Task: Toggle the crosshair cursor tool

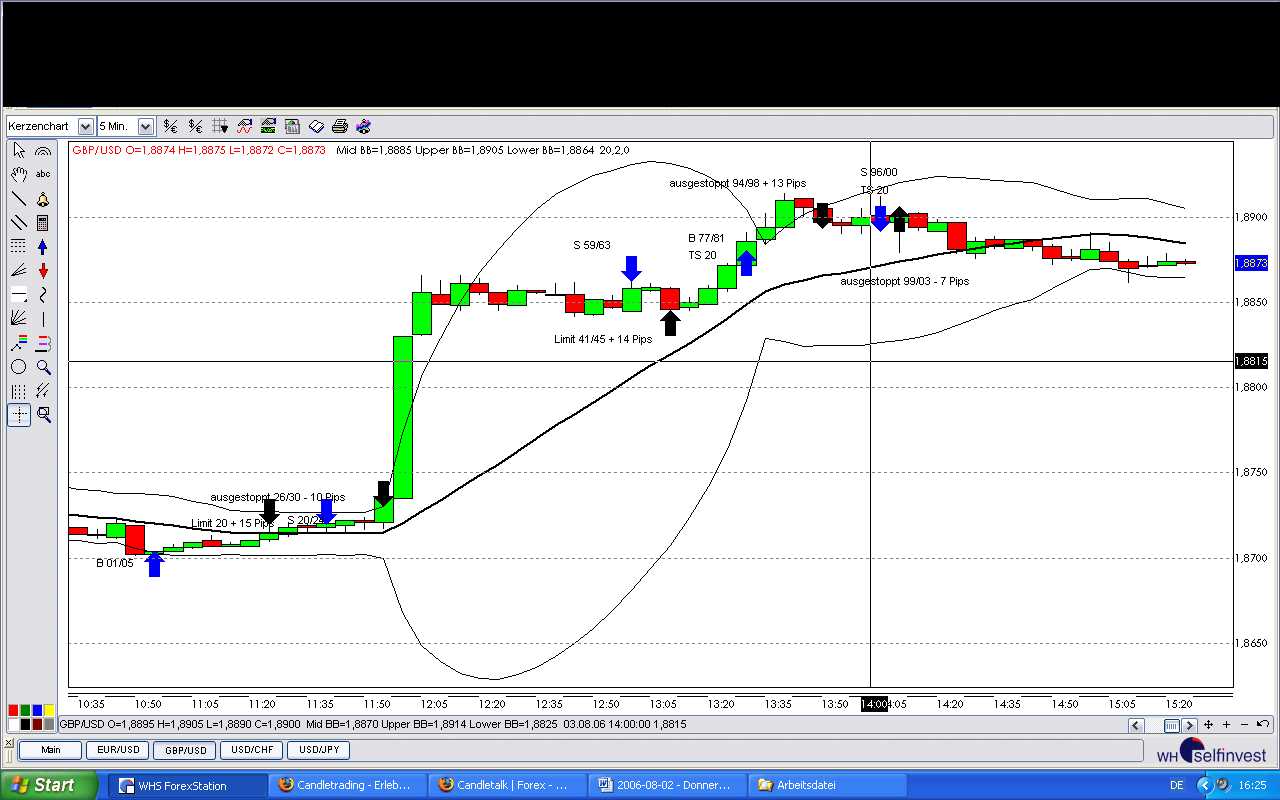Action: click(19, 415)
